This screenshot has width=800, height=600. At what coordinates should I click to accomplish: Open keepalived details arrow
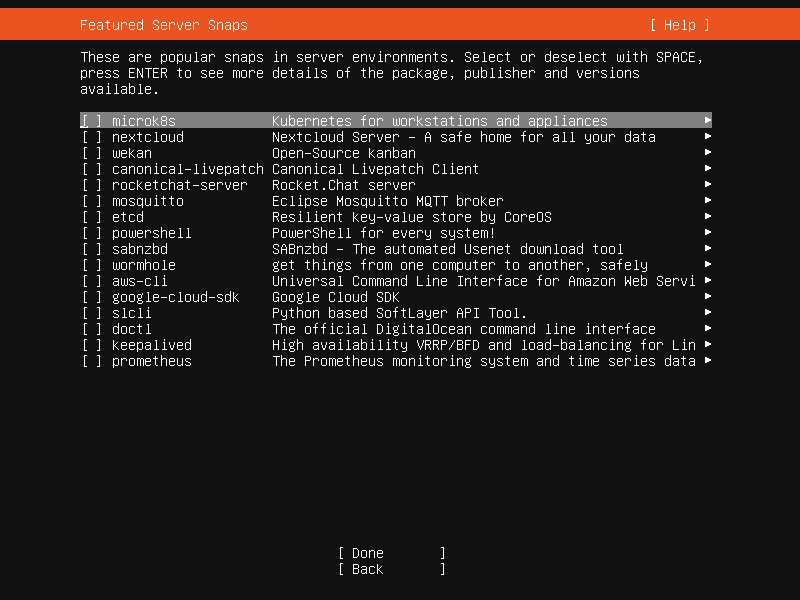pyautogui.click(x=706, y=345)
